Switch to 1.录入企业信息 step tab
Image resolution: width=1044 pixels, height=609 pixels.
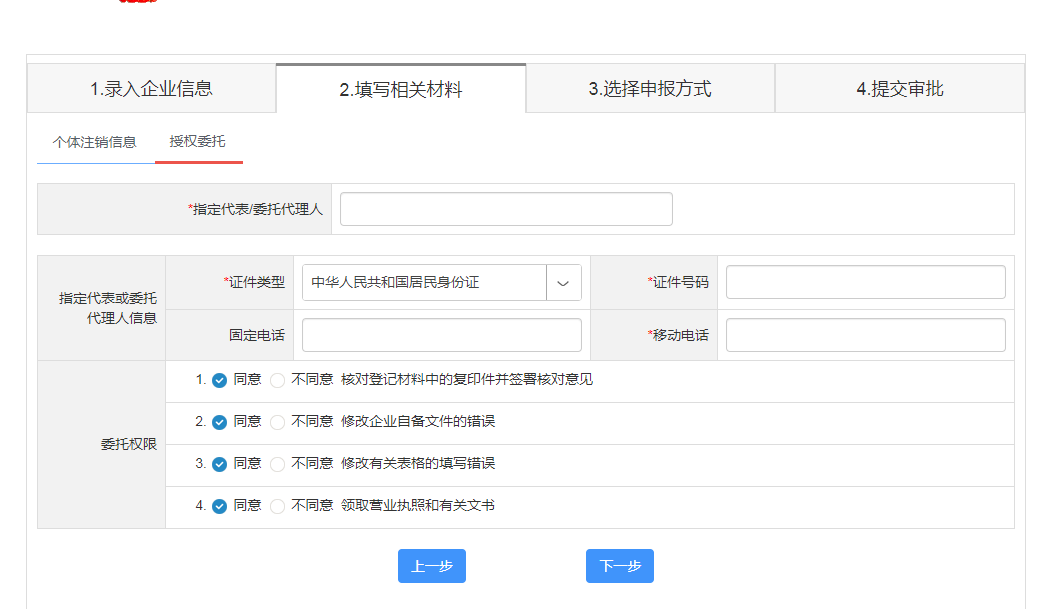click(x=151, y=89)
